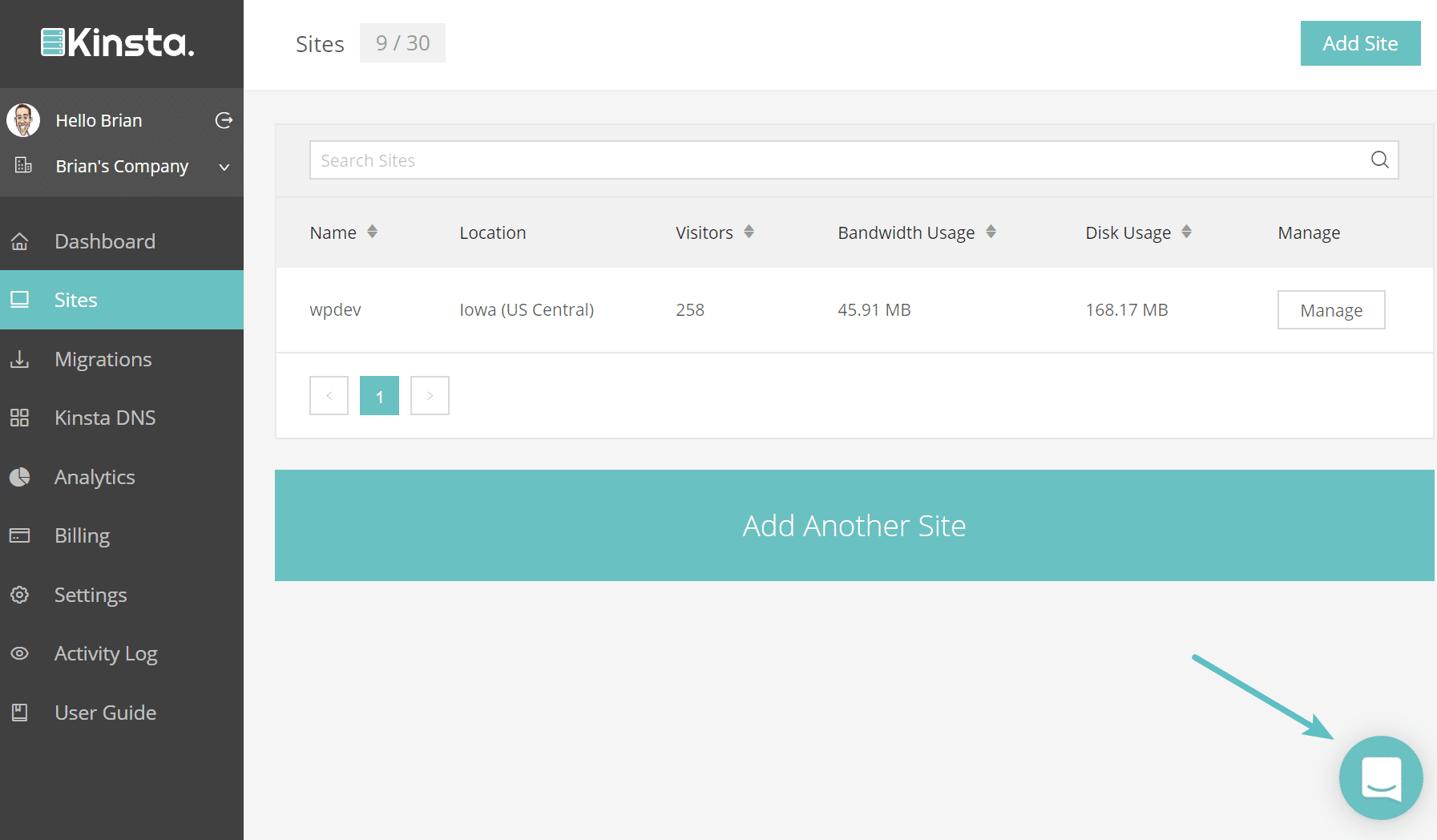Open the chat support bubble
The image size is (1437, 840).
(1381, 777)
